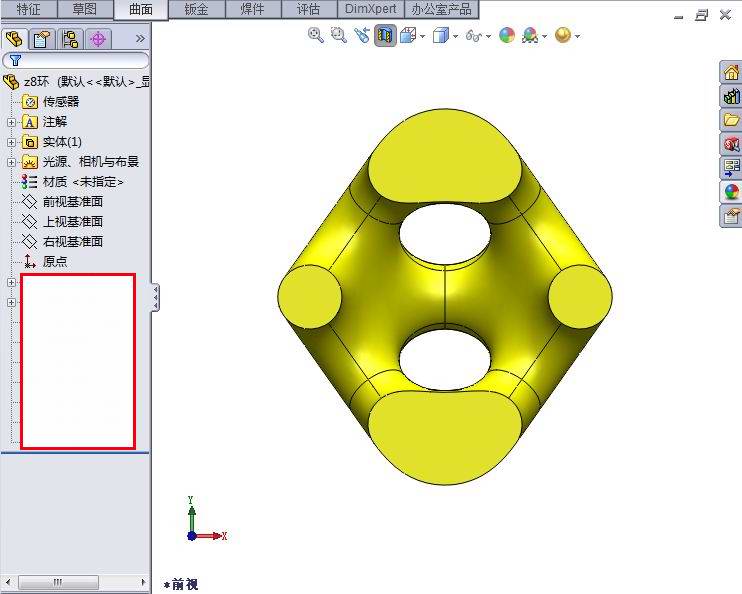Open the 评估 ribbon tab

(309, 9)
